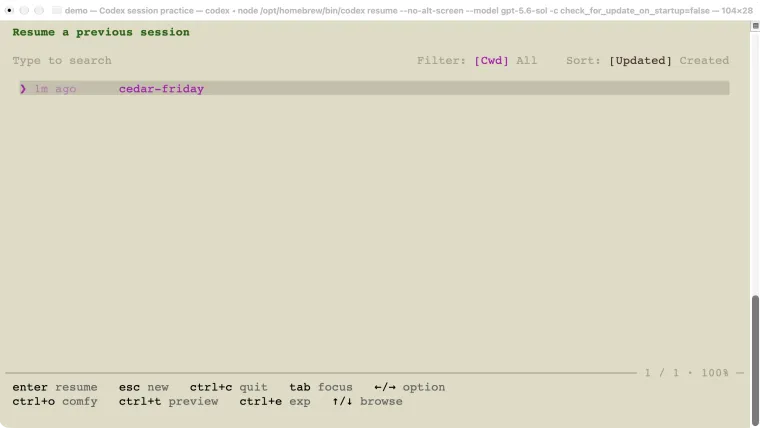This screenshot has width=760, height=428.
Task: Click the 'ctrl+c quit' shortcut hint
Action: 228,387
